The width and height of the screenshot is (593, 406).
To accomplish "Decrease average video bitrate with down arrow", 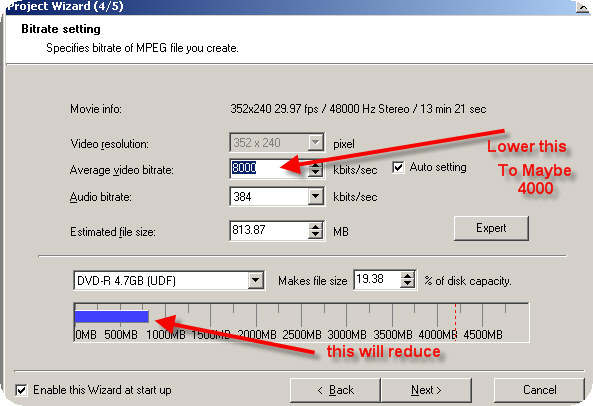I will pyautogui.click(x=315, y=173).
